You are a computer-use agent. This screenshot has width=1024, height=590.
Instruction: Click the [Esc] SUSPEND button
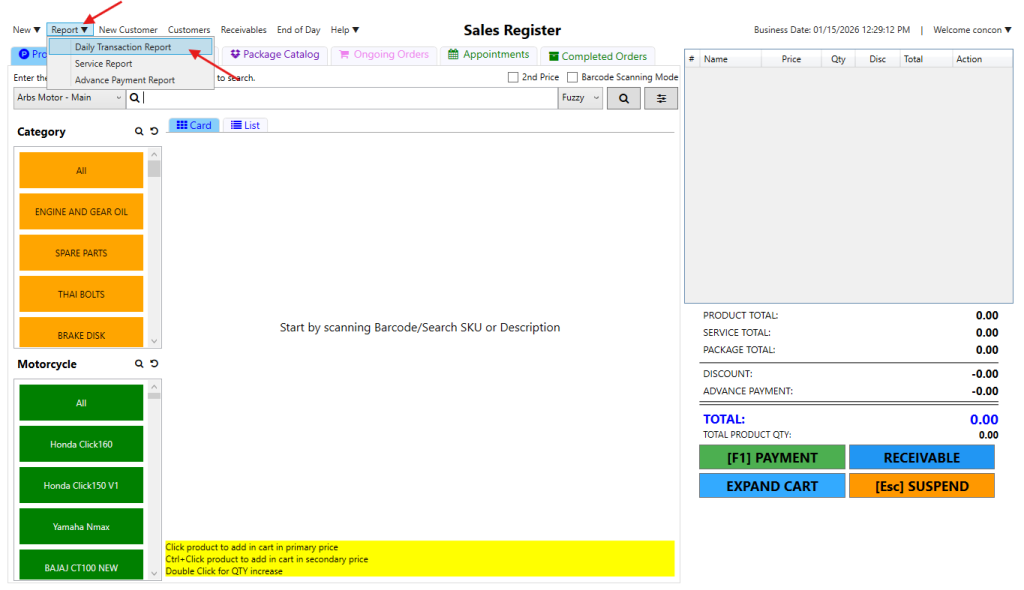coord(921,486)
